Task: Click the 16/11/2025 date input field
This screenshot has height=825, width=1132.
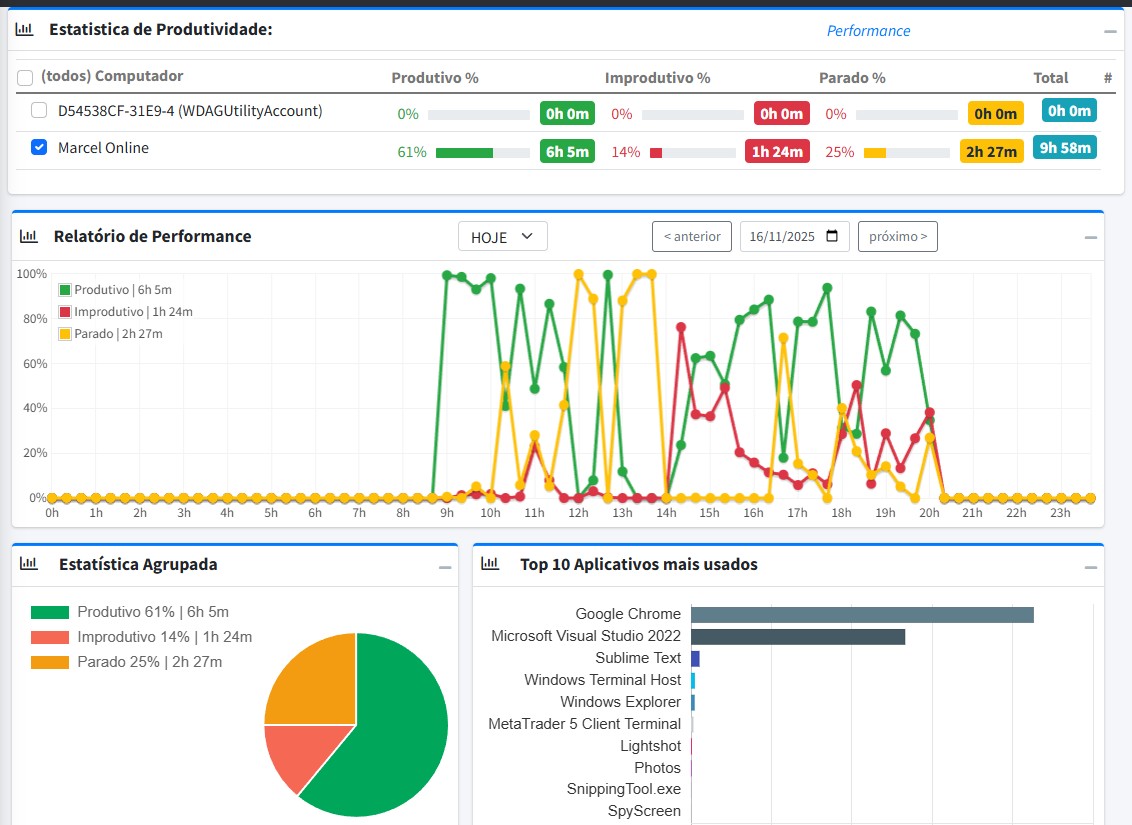Action: point(782,237)
